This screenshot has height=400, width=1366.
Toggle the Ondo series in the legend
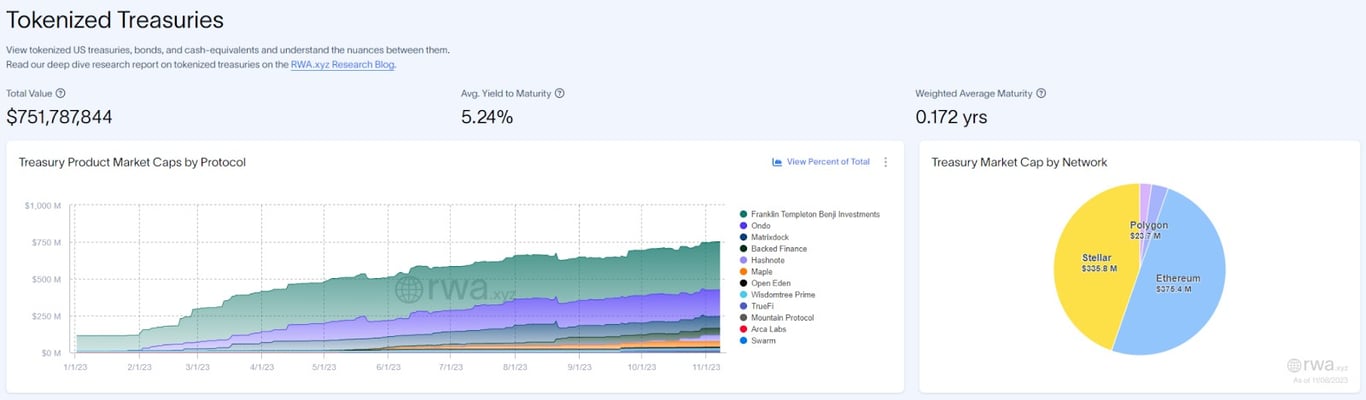coord(757,226)
